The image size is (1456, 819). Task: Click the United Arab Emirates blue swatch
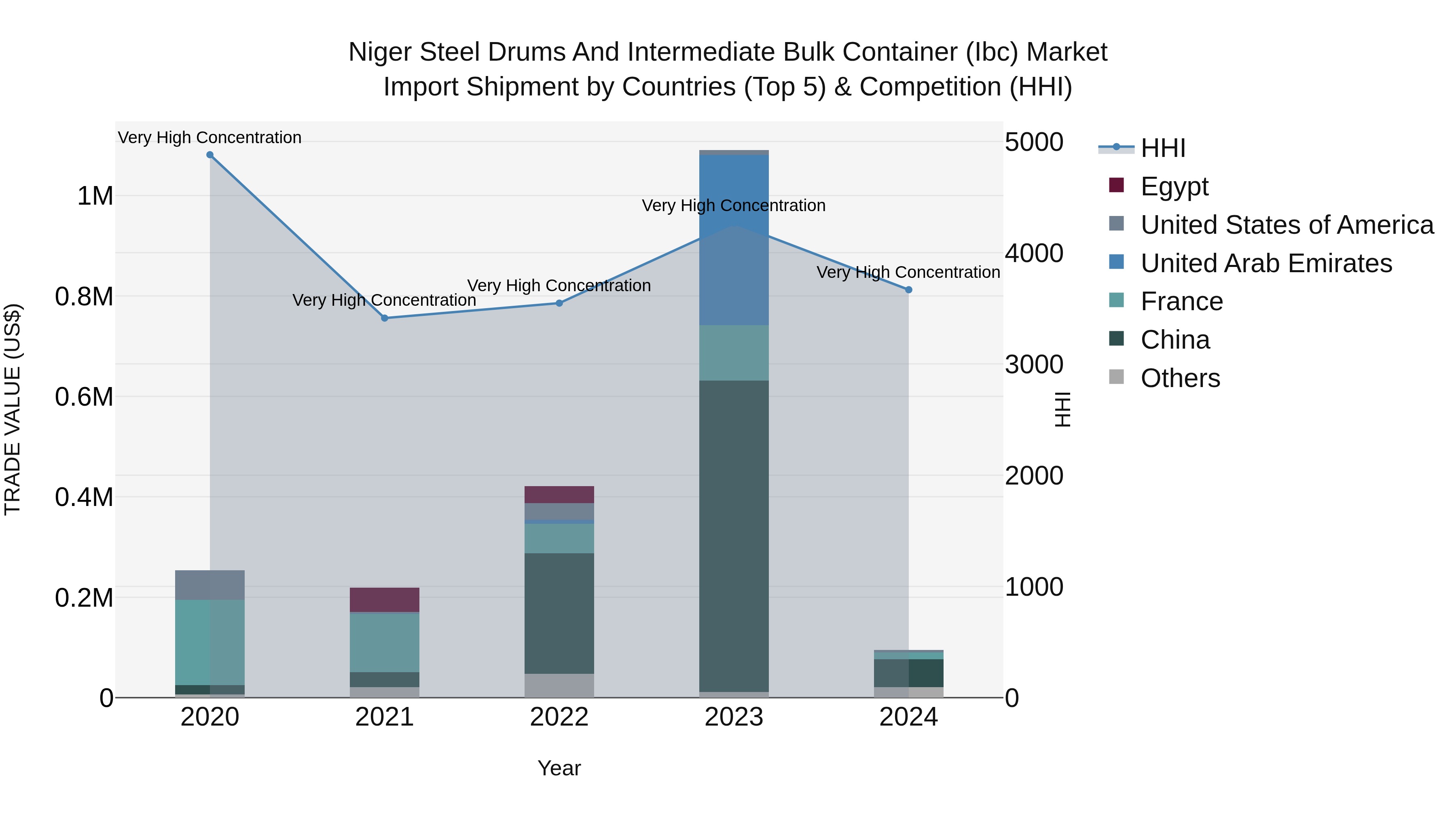(x=1116, y=262)
